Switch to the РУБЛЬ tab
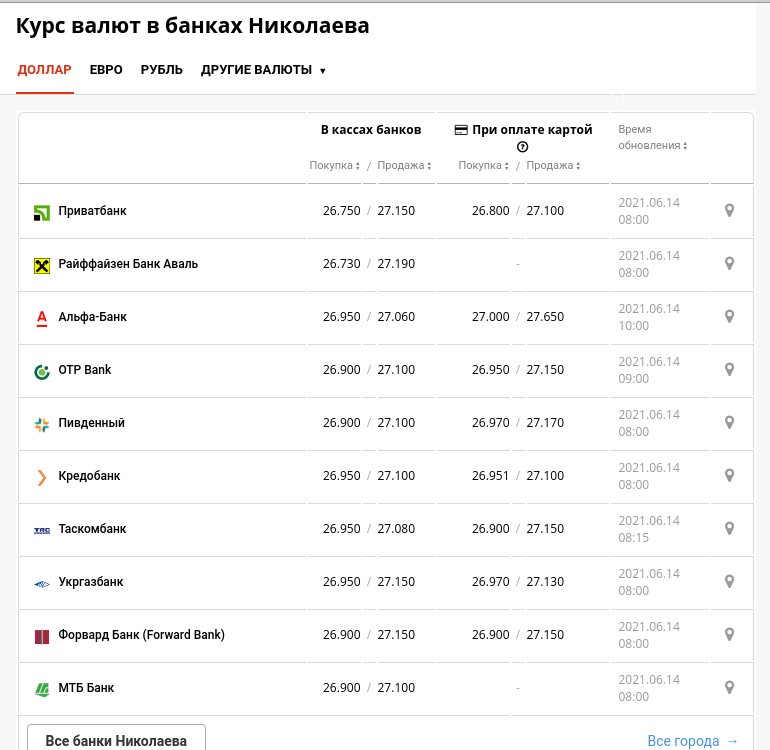The height and width of the screenshot is (750, 770). (162, 70)
